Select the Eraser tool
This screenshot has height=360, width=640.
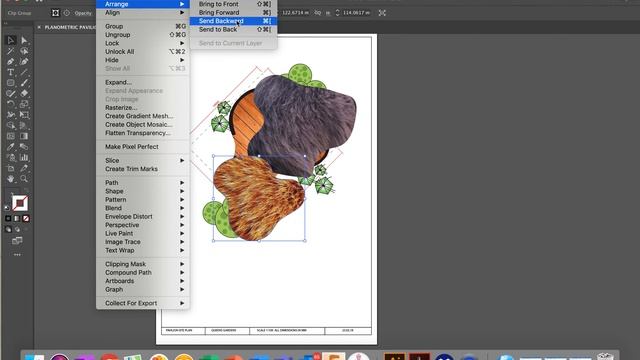coord(24,93)
